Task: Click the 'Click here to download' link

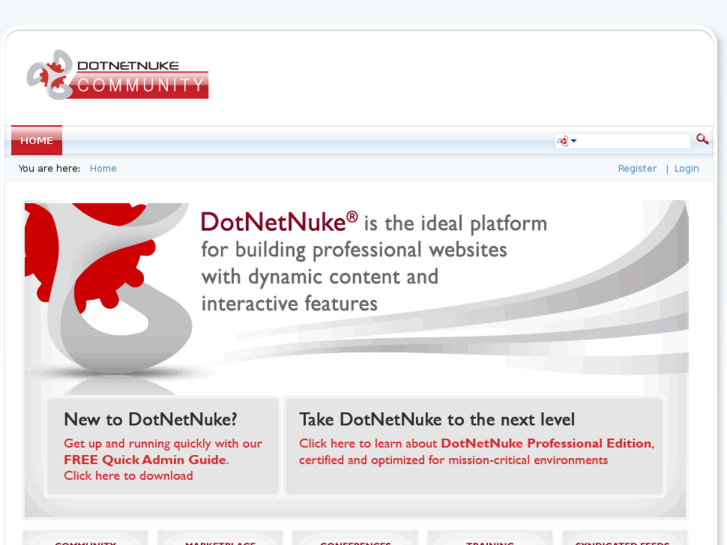Action: click(x=128, y=476)
